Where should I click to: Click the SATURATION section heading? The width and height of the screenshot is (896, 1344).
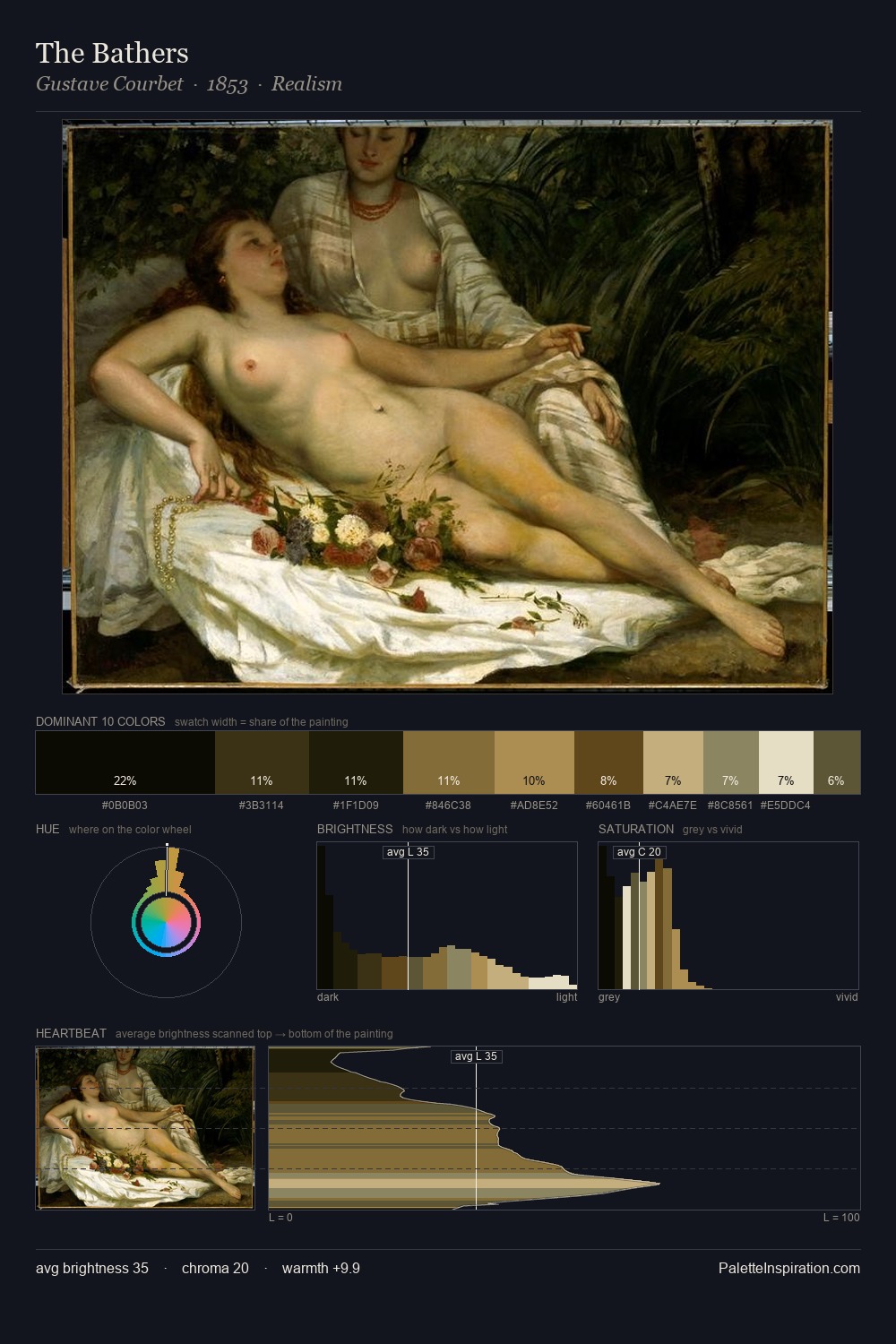tap(636, 829)
